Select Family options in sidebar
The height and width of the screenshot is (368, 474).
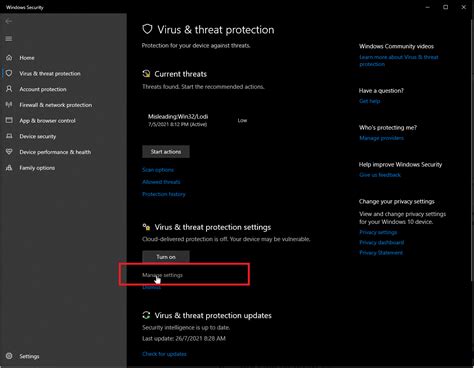pos(37,168)
